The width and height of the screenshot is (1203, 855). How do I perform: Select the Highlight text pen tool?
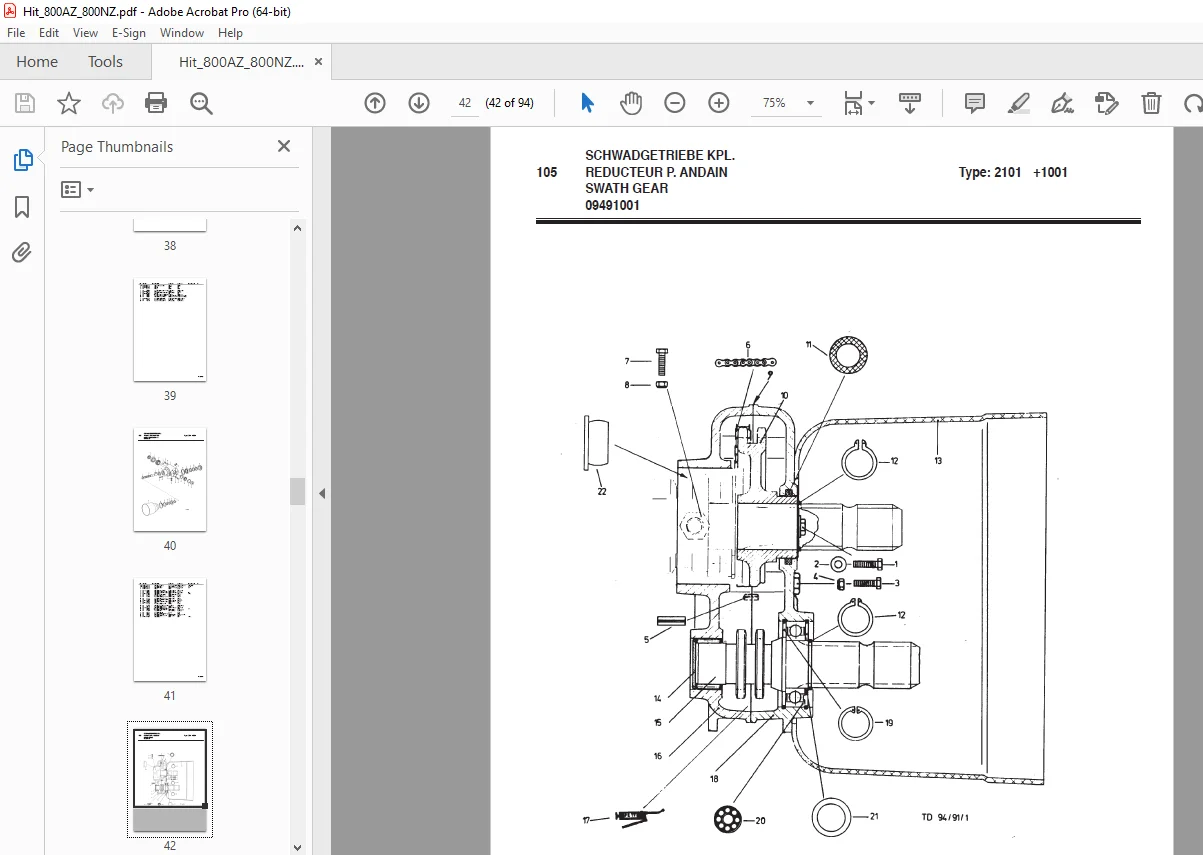coord(1019,103)
